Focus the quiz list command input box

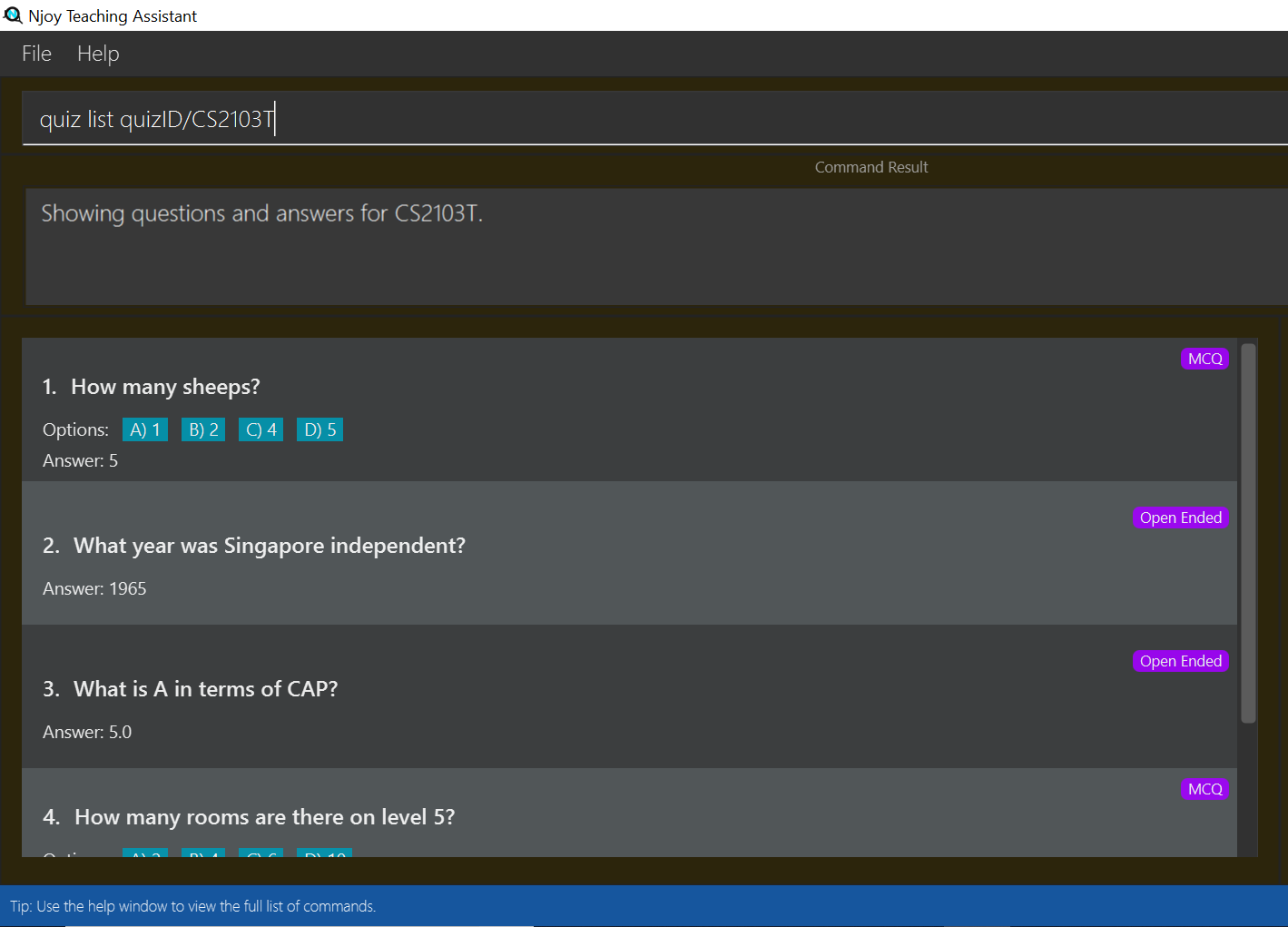[654, 118]
